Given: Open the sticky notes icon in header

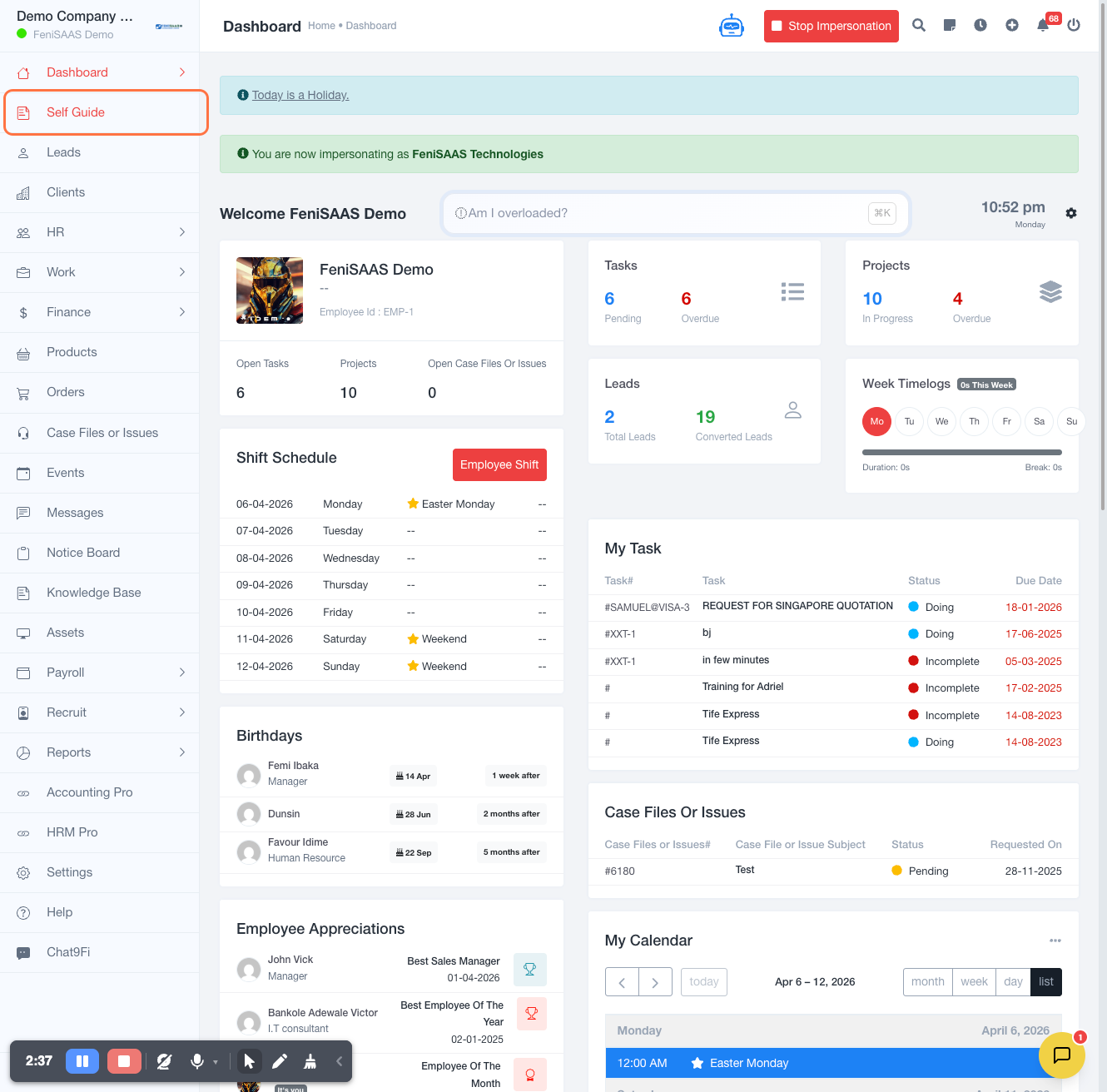Looking at the screenshot, I should (x=950, y=26).
